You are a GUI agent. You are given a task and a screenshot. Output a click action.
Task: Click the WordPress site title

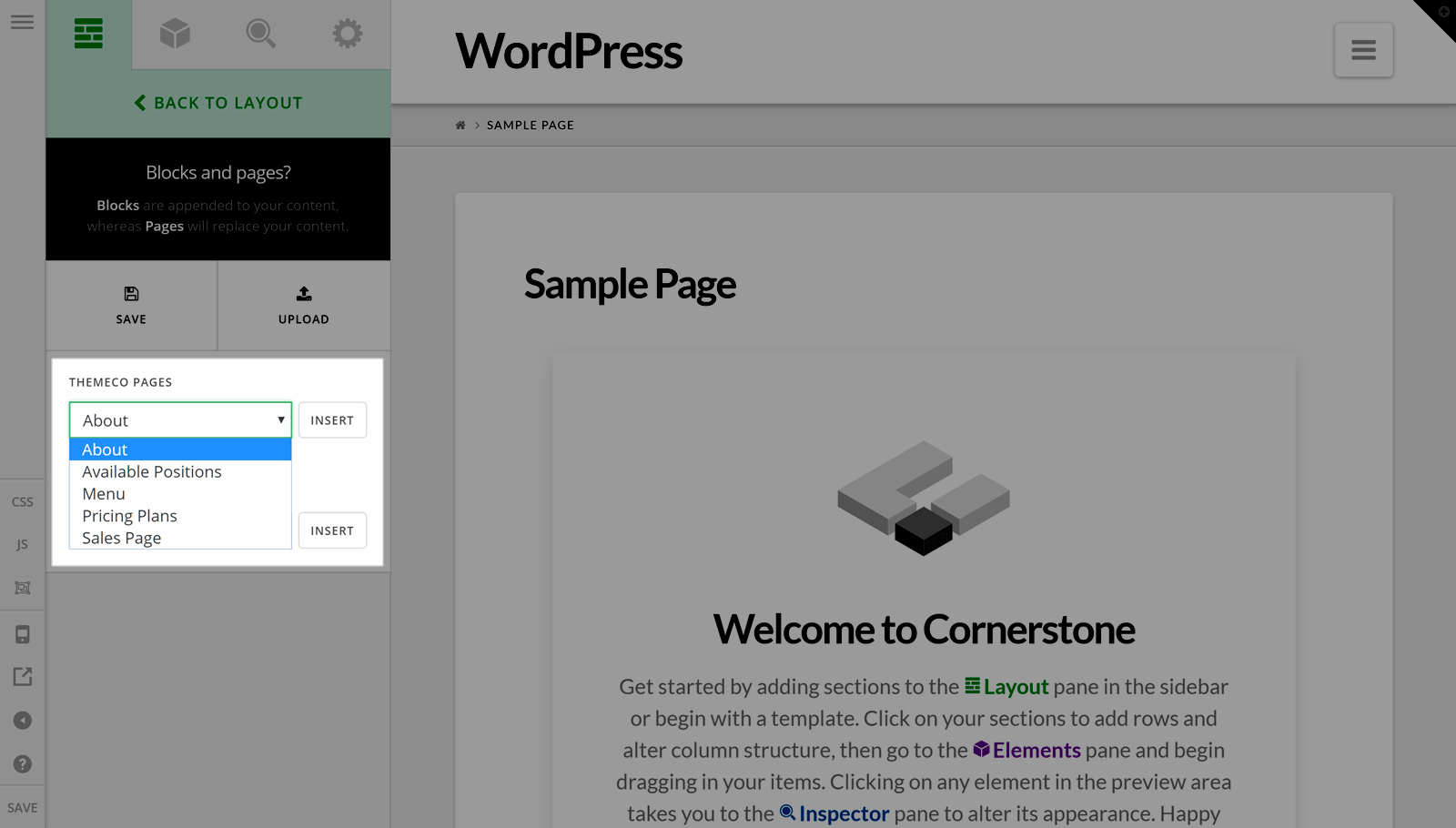click(x=569, y=51)
